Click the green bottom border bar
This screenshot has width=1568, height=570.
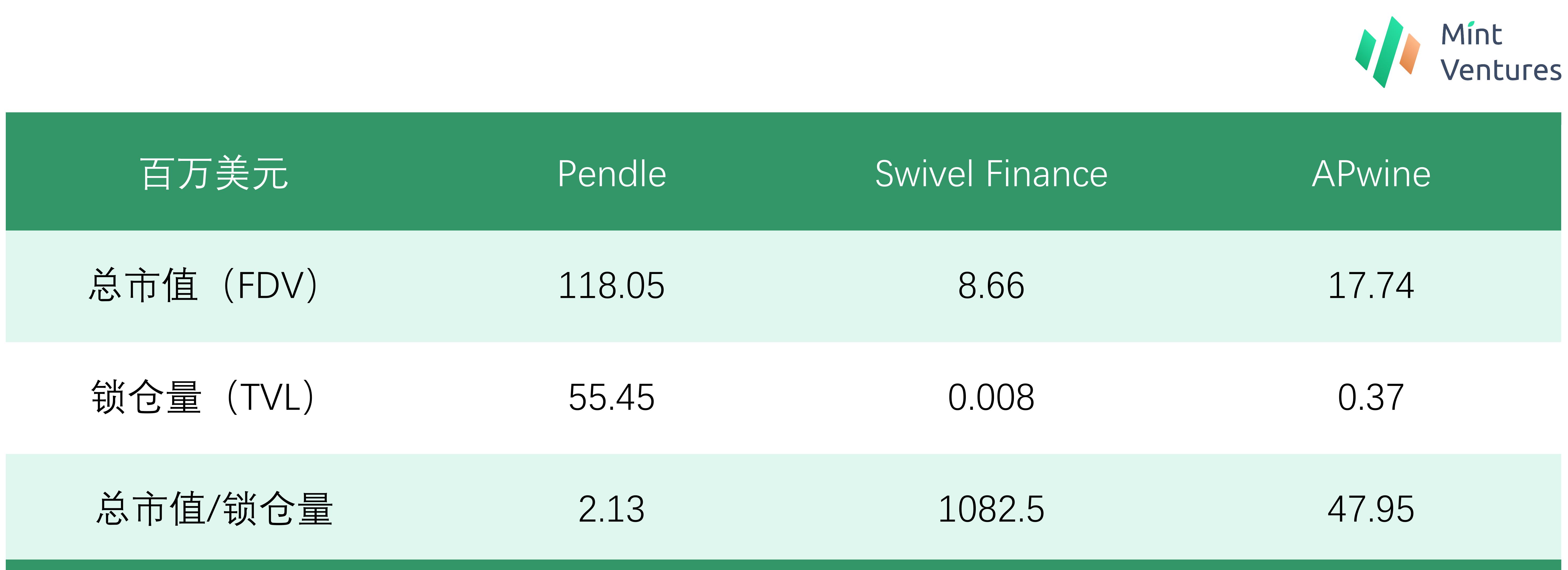pyautogui.click(x=783, y=564)
